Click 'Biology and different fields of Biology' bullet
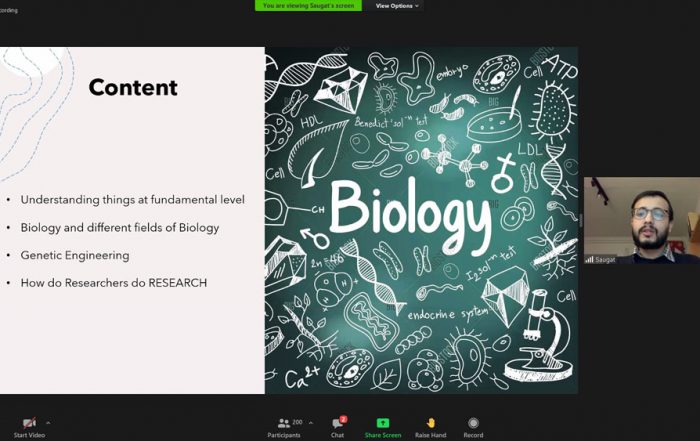 120,228
